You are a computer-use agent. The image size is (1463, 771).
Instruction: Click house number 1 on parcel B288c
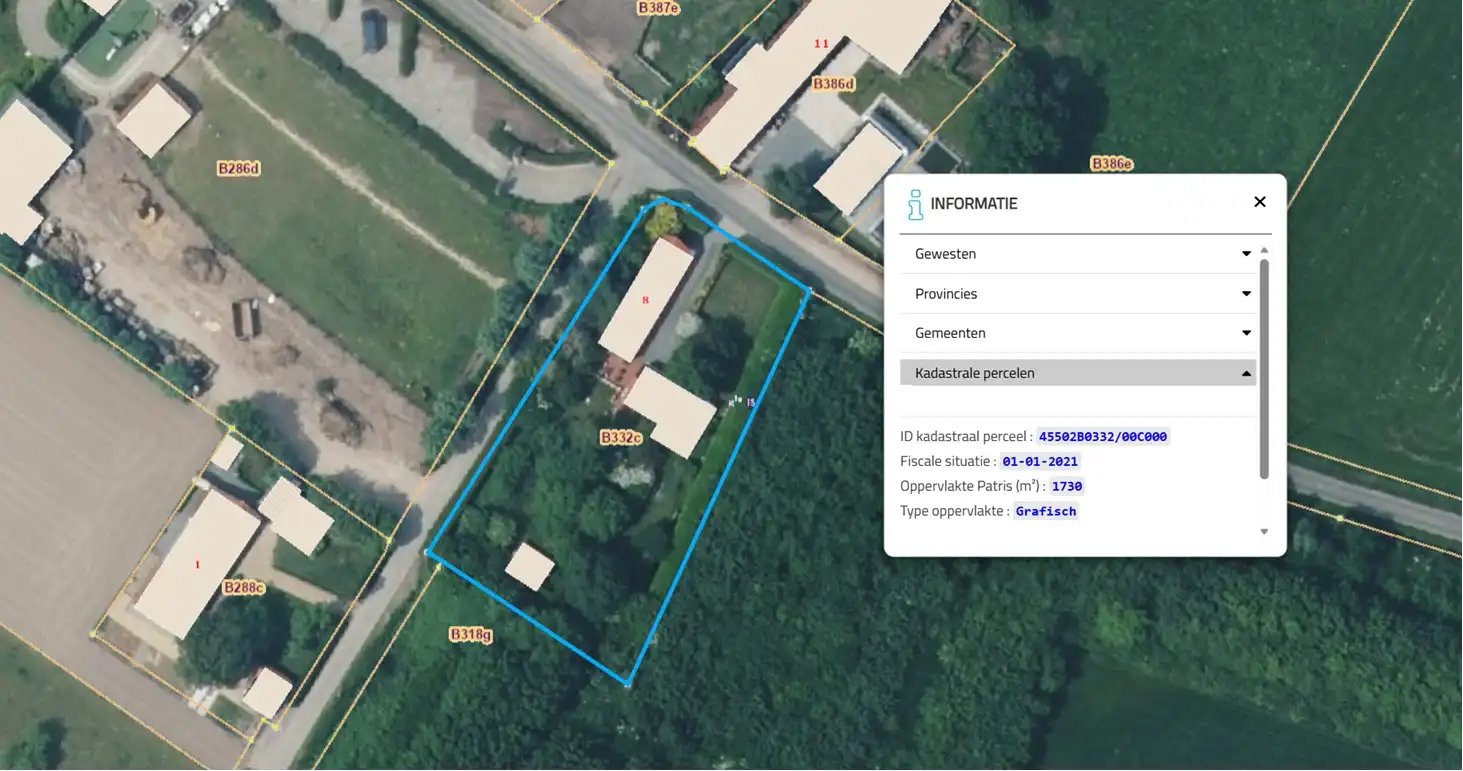(x=197, y=565)
